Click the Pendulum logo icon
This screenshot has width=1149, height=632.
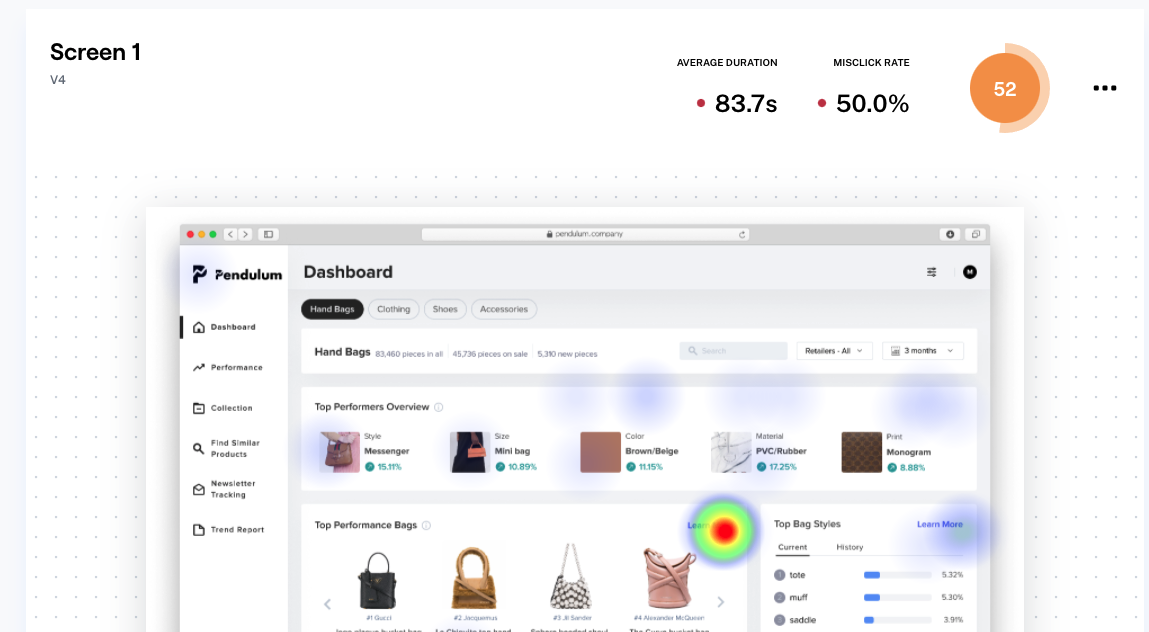[199, 274]
